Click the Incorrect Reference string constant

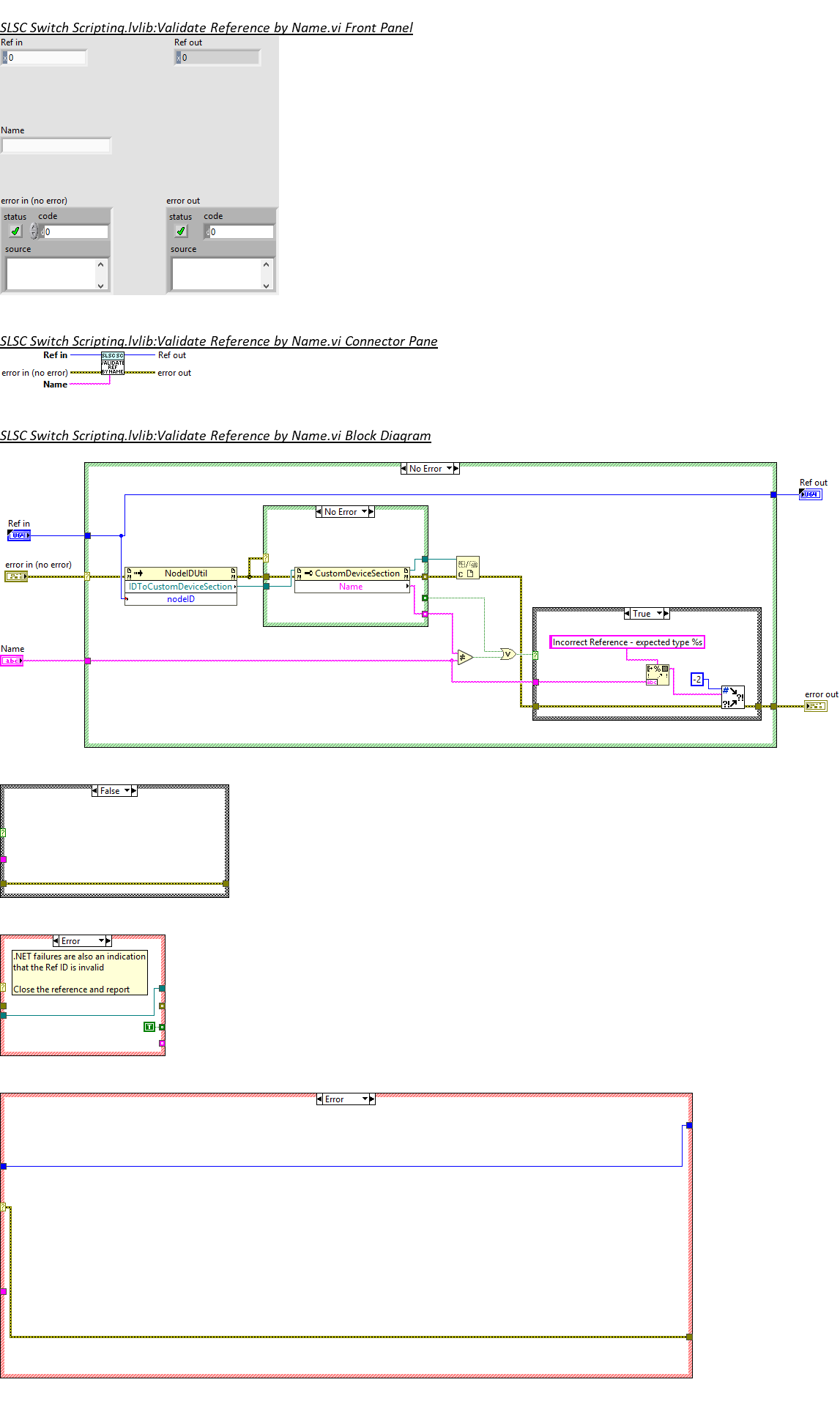click(627, 642)
